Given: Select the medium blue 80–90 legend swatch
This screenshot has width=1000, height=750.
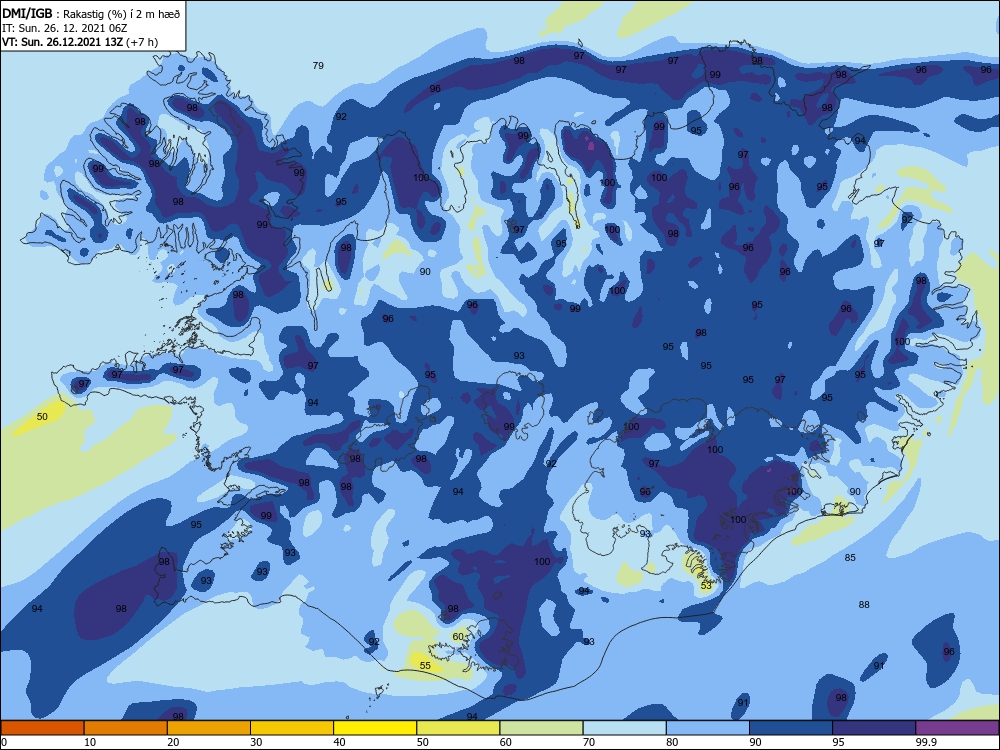Looking at the screenshot, I should (x=708, y=728).
